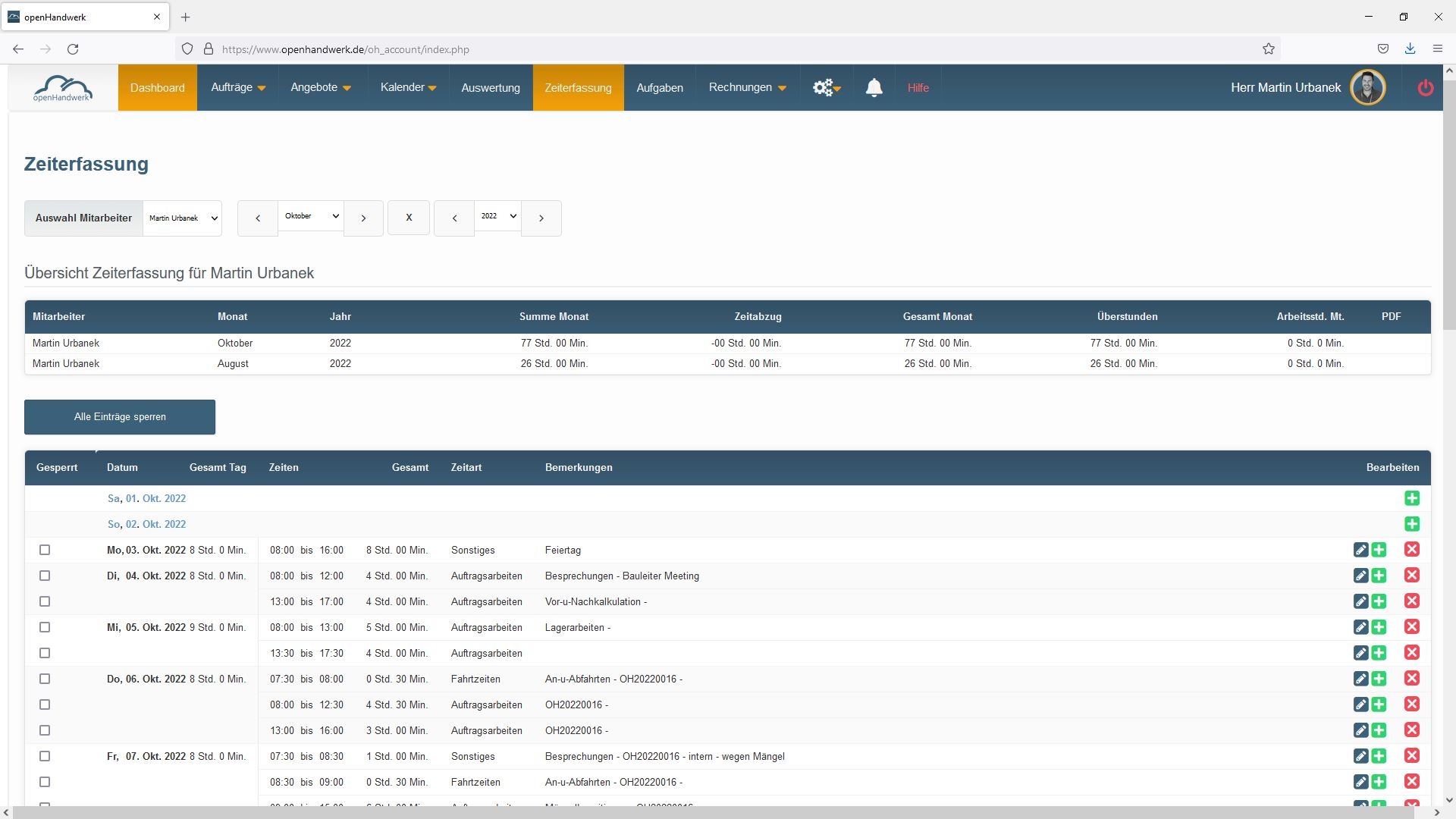
Task: Check the lock box for Mo, 03. Okt.
Action: pos(45,550)
